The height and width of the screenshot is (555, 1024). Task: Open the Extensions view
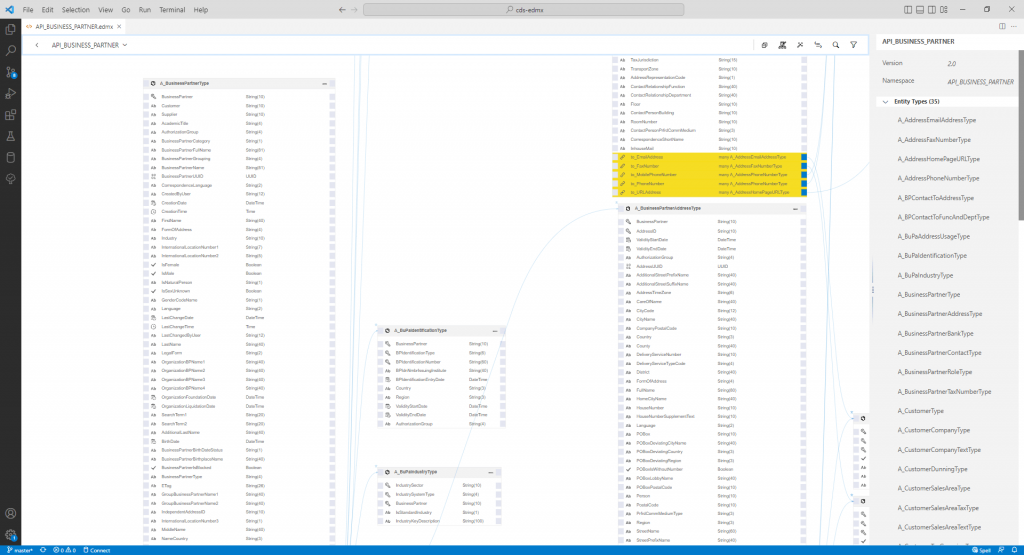pyautogui.click(x=10, y=115)
